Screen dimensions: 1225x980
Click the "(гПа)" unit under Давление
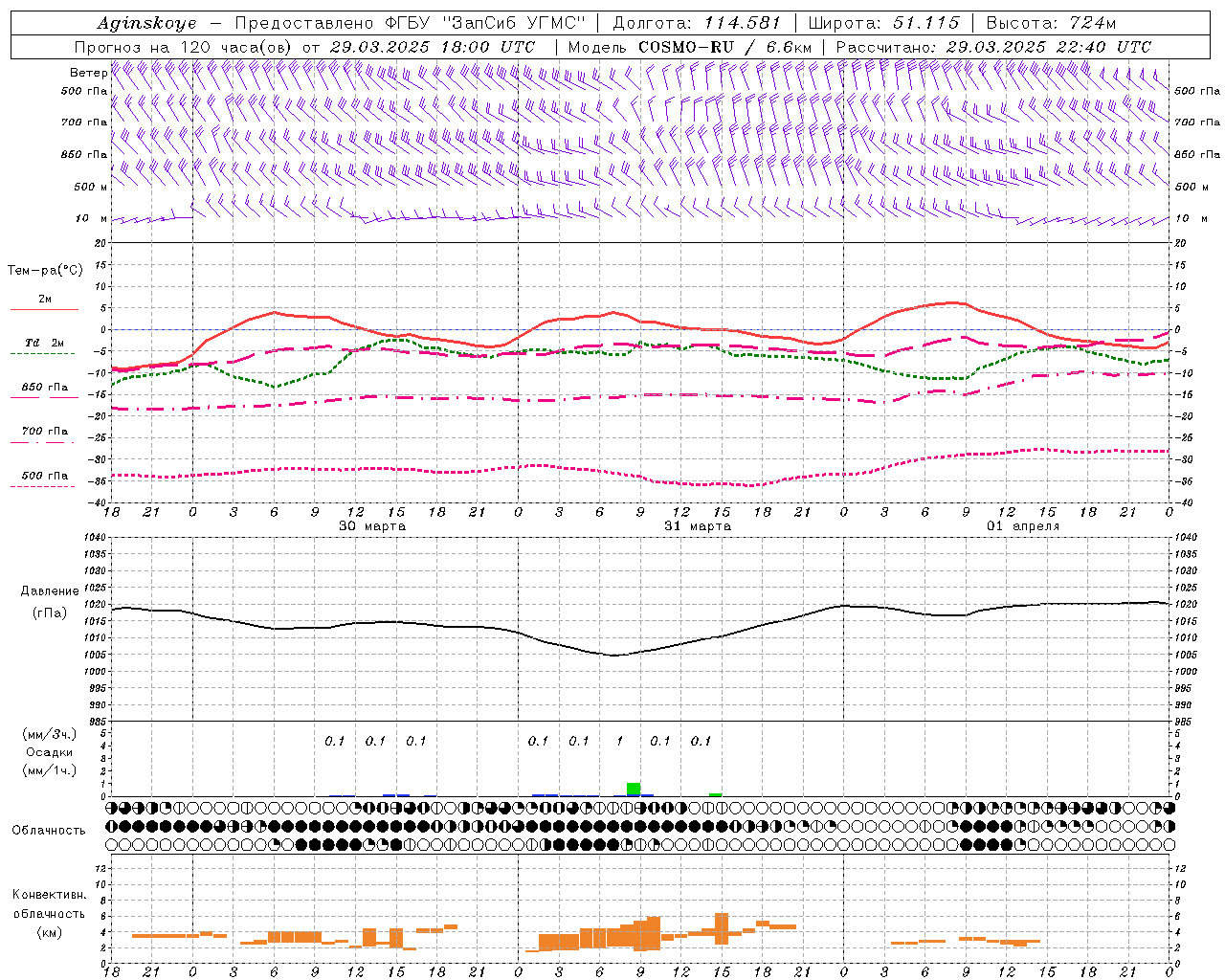click(50, 612)
